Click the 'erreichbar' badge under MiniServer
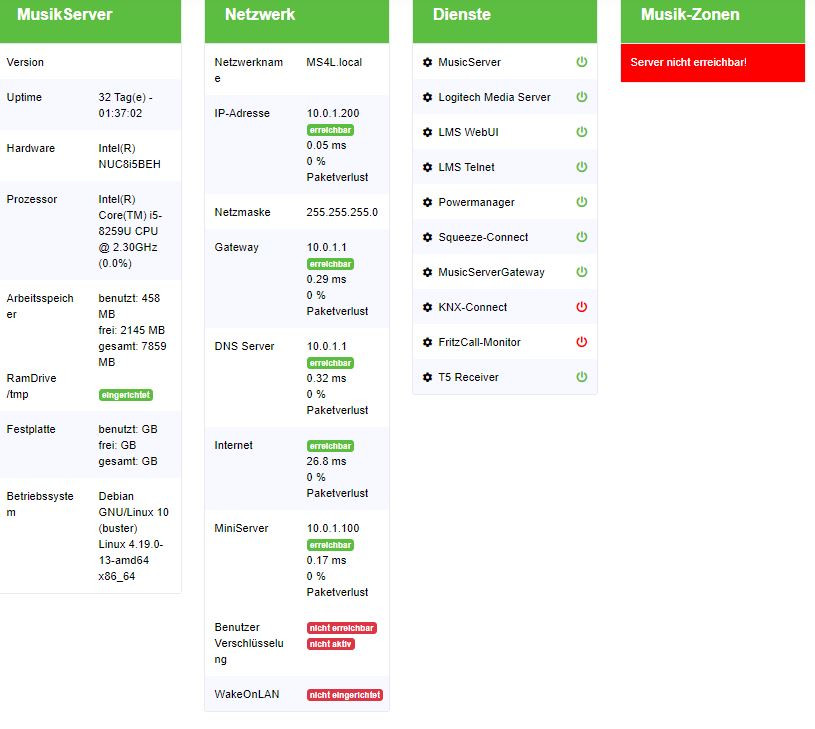 point(331,545)
